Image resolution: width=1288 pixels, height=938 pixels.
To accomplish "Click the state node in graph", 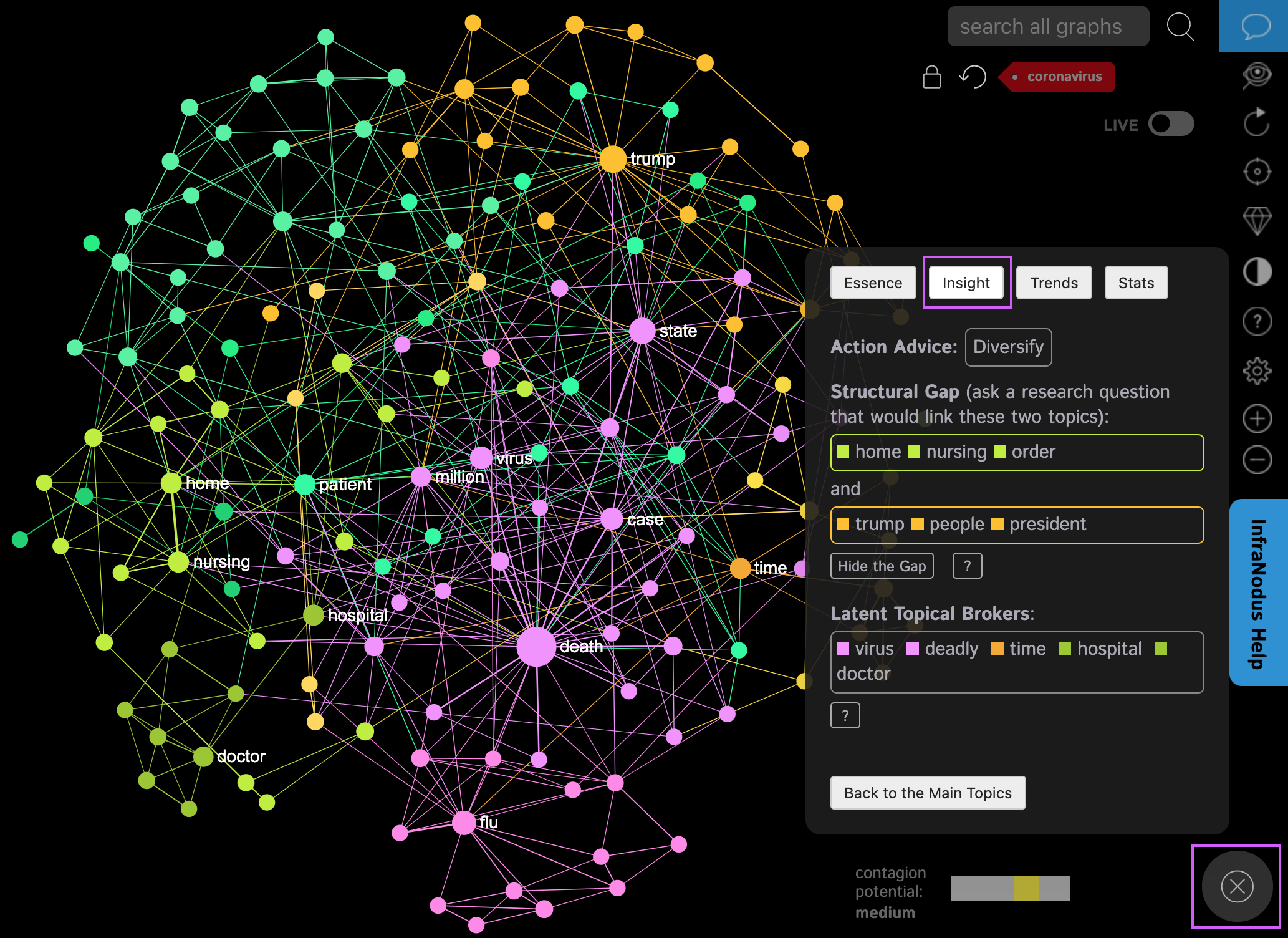I will pos(642,331).
